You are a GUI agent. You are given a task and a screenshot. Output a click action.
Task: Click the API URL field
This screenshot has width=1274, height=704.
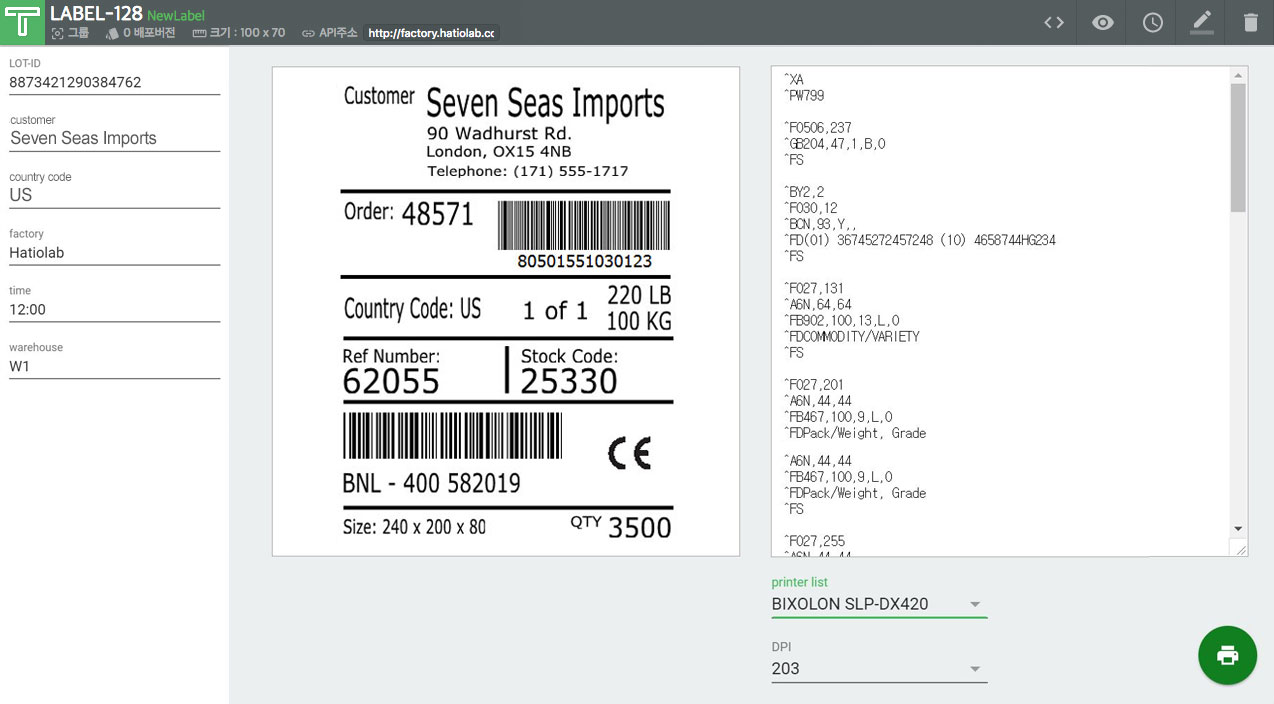tap(431, 33)
